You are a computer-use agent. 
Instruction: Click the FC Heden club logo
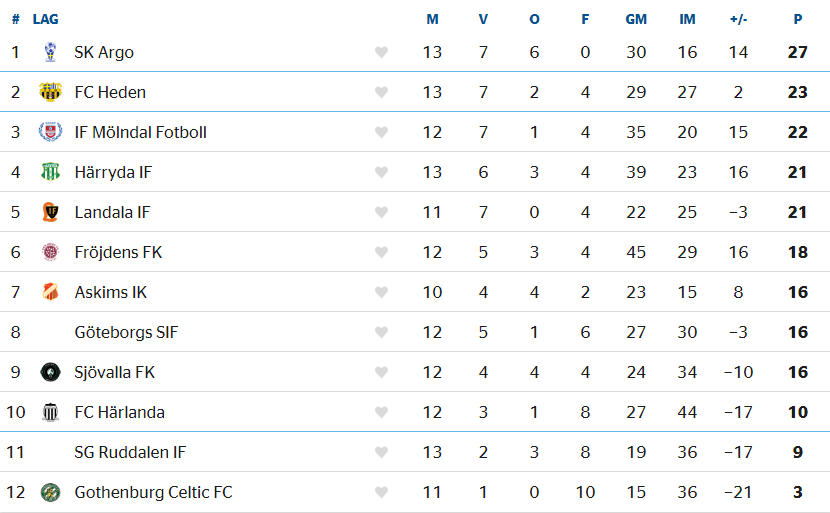coord(50,92)
